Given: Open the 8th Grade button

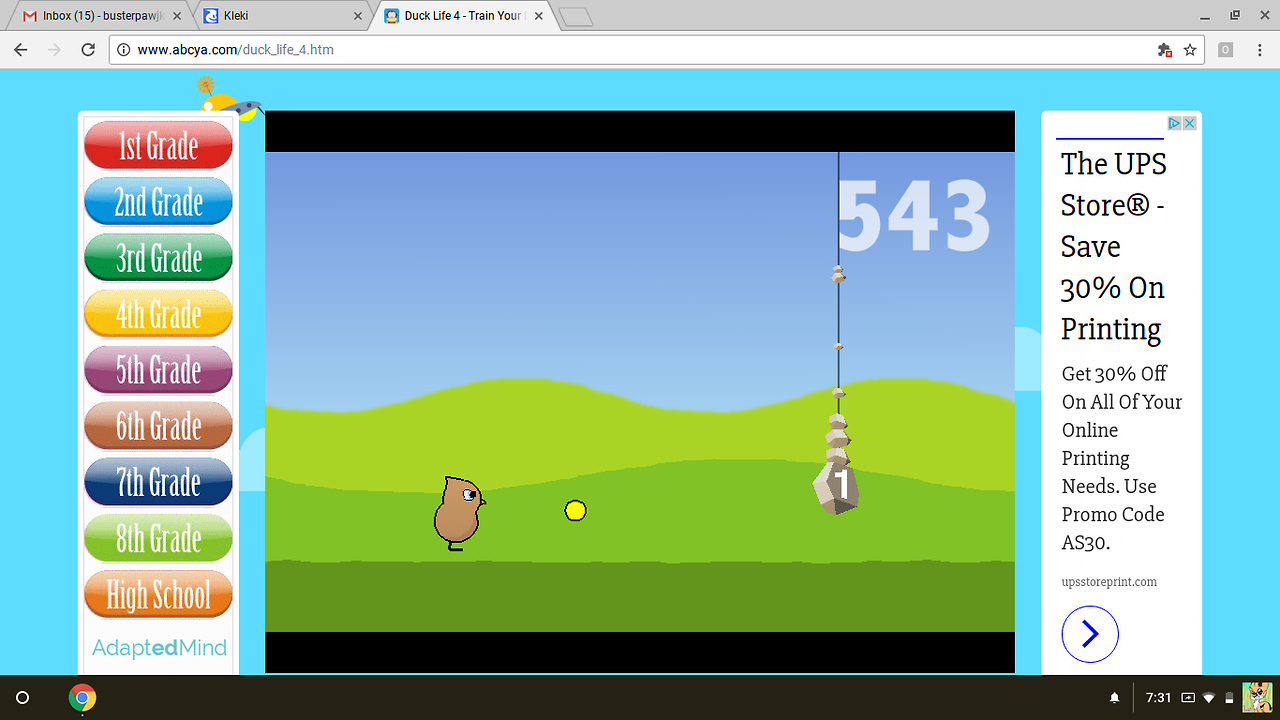Looking at the screenshot, I should pyautogui.click(x=158, y=538).
